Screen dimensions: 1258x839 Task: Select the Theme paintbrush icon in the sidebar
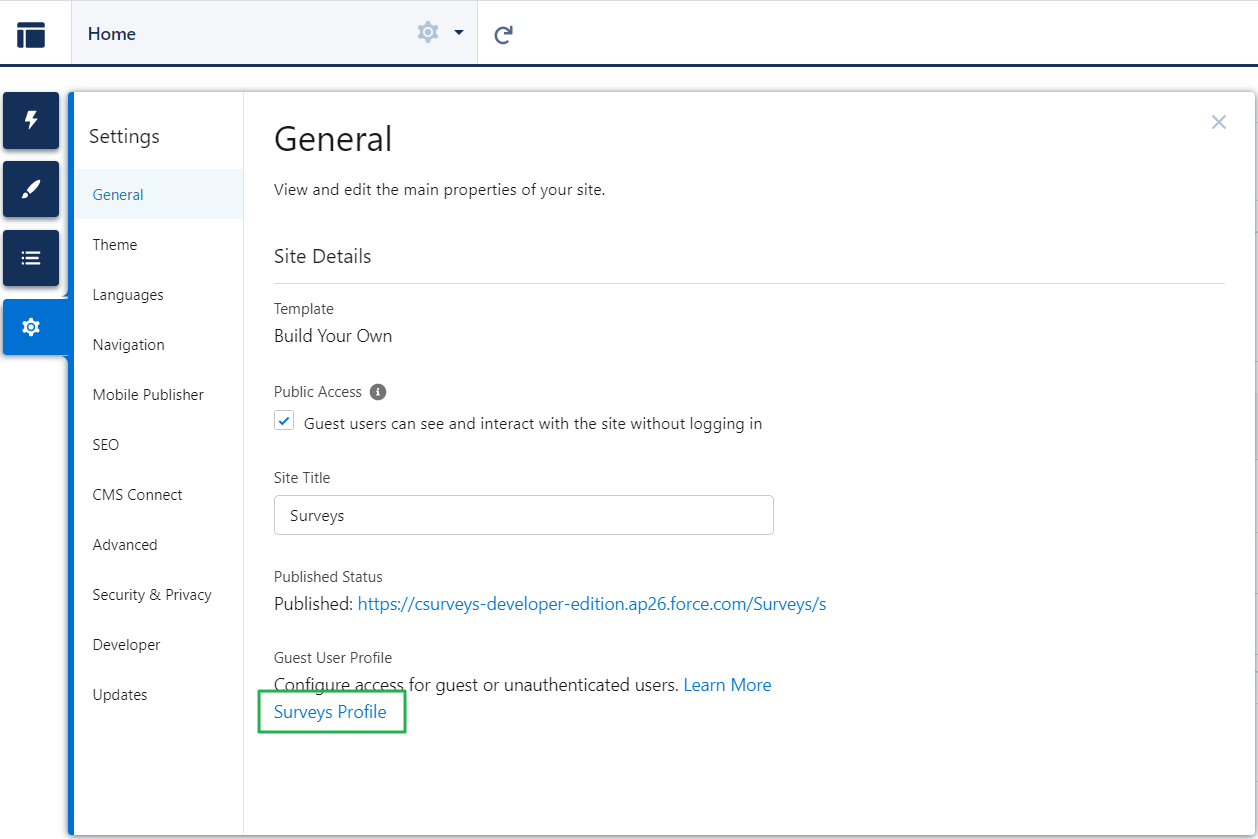(31, 189)
